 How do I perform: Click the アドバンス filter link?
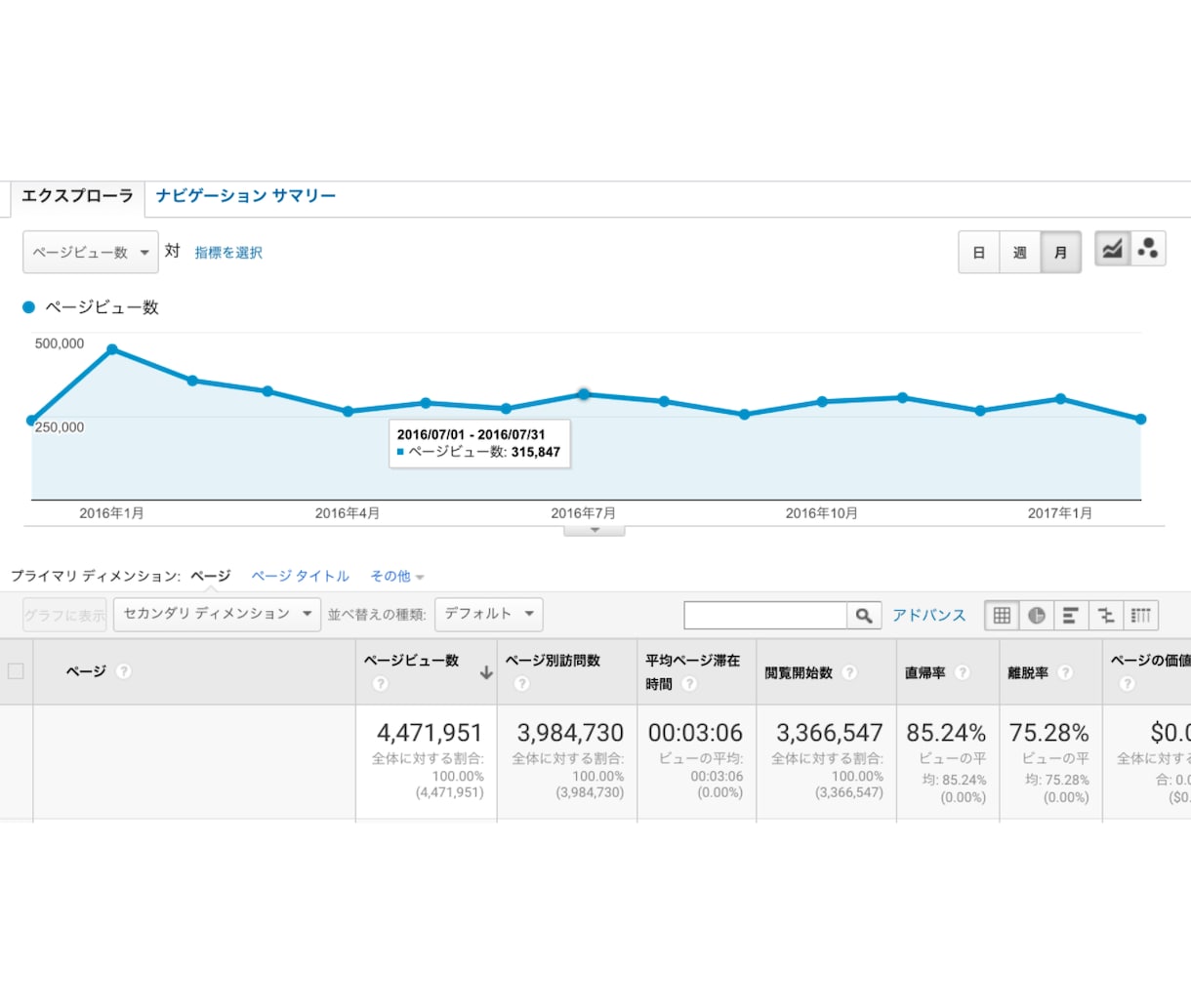(928, 615)
